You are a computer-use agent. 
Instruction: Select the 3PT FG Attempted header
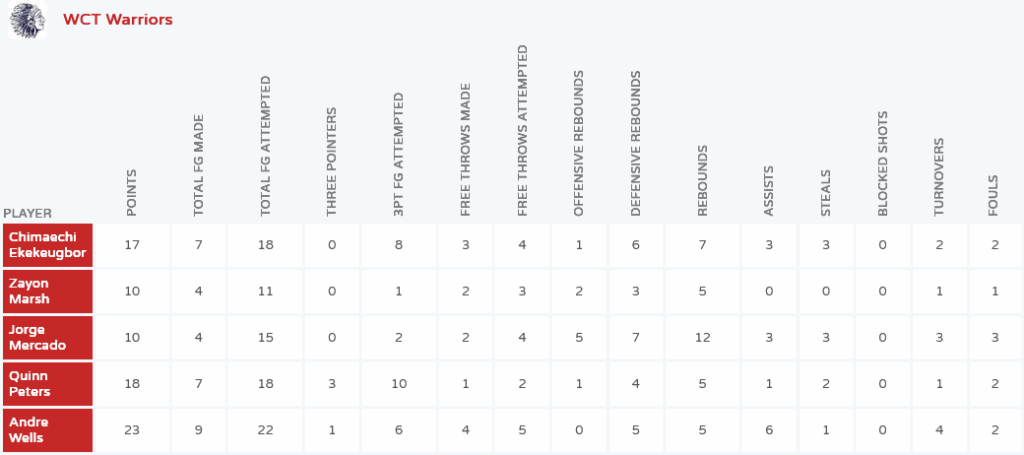point(398,155)
